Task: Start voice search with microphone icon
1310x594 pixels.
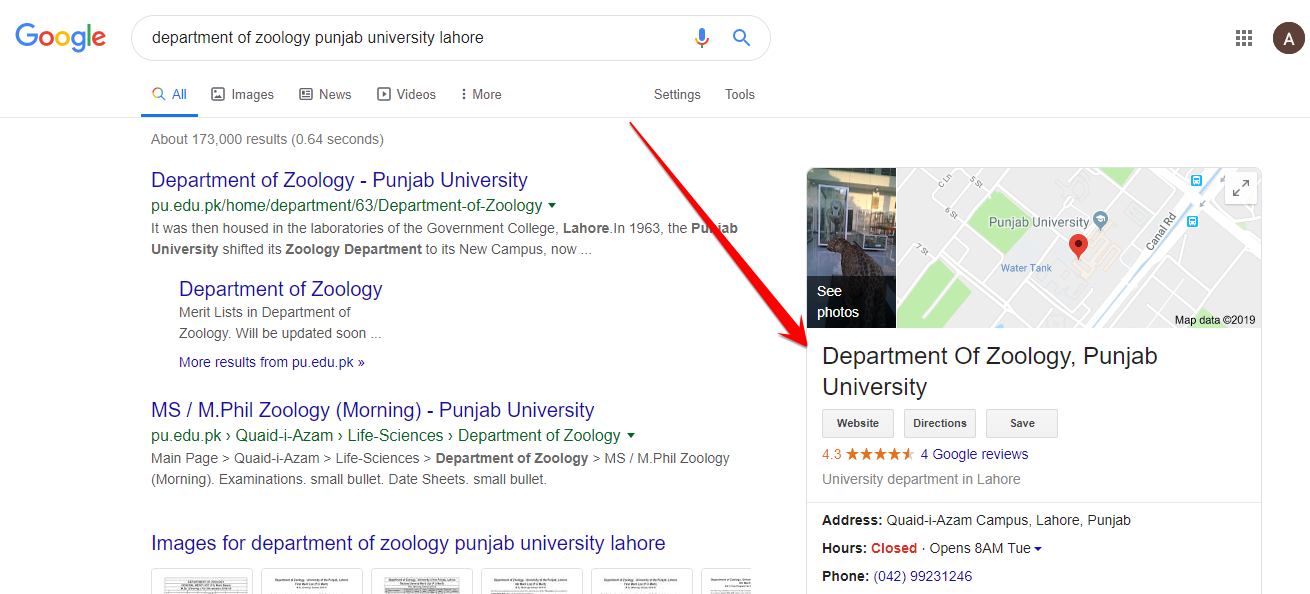Action: pos(702,38)
